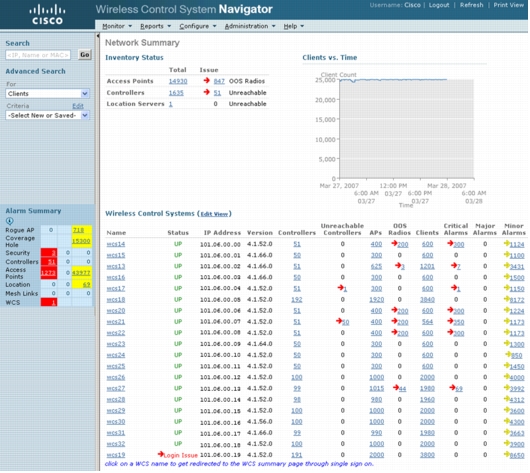Open the wcs15 system link
Image resolution: width=530 pixels, height=473 pixels.
[116, 256]
